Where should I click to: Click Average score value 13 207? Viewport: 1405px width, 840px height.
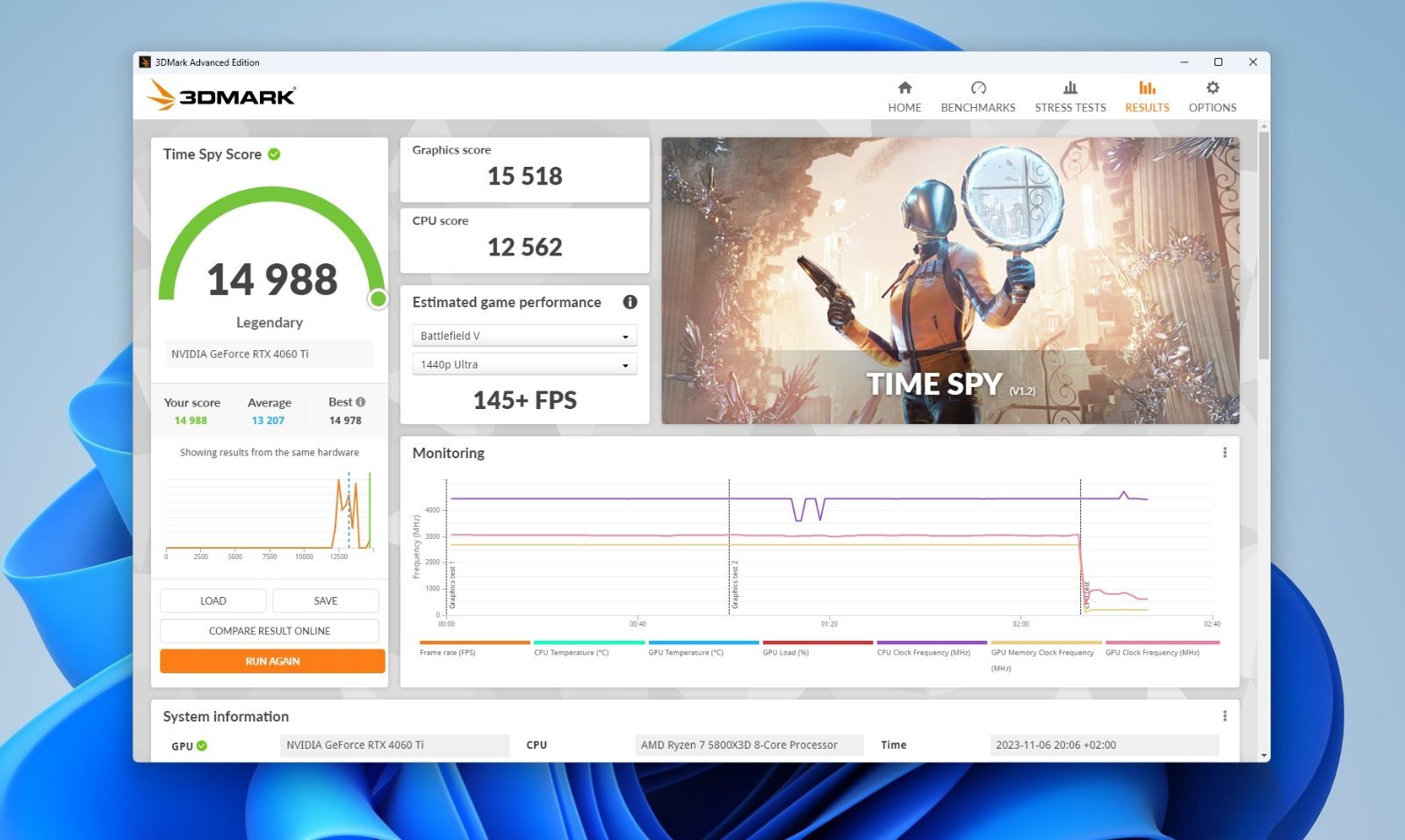point(268,420)
